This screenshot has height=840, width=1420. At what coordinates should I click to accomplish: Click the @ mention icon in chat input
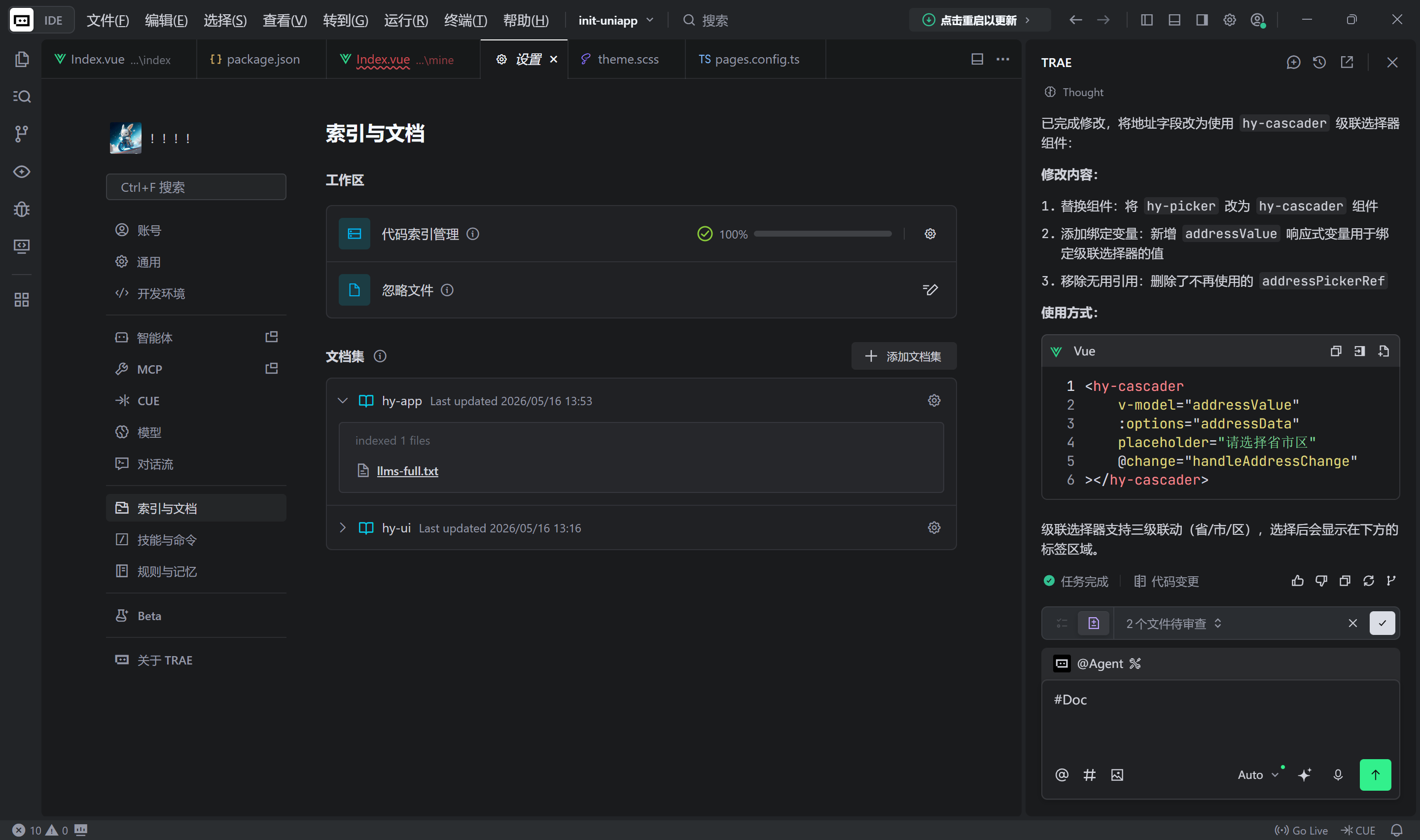[x=1062, y=774]
